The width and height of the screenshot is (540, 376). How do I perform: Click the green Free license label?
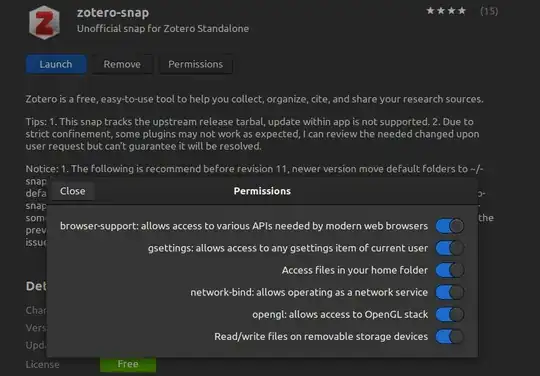tap(128, 364)
